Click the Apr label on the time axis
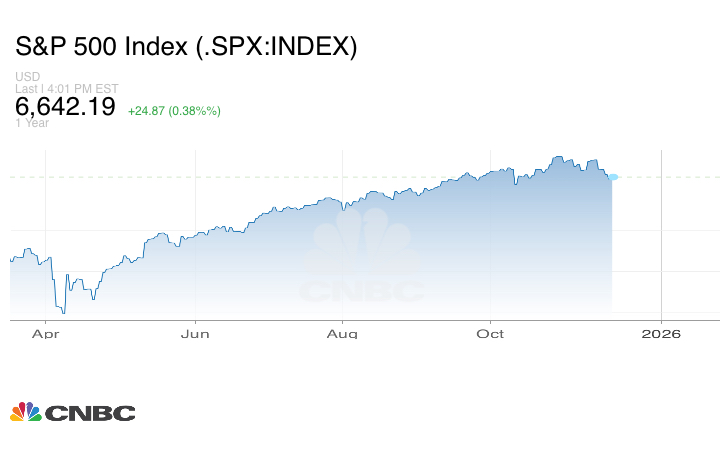Image resolution: width=720 pixels, height=450 pixels. pos(45,333)
